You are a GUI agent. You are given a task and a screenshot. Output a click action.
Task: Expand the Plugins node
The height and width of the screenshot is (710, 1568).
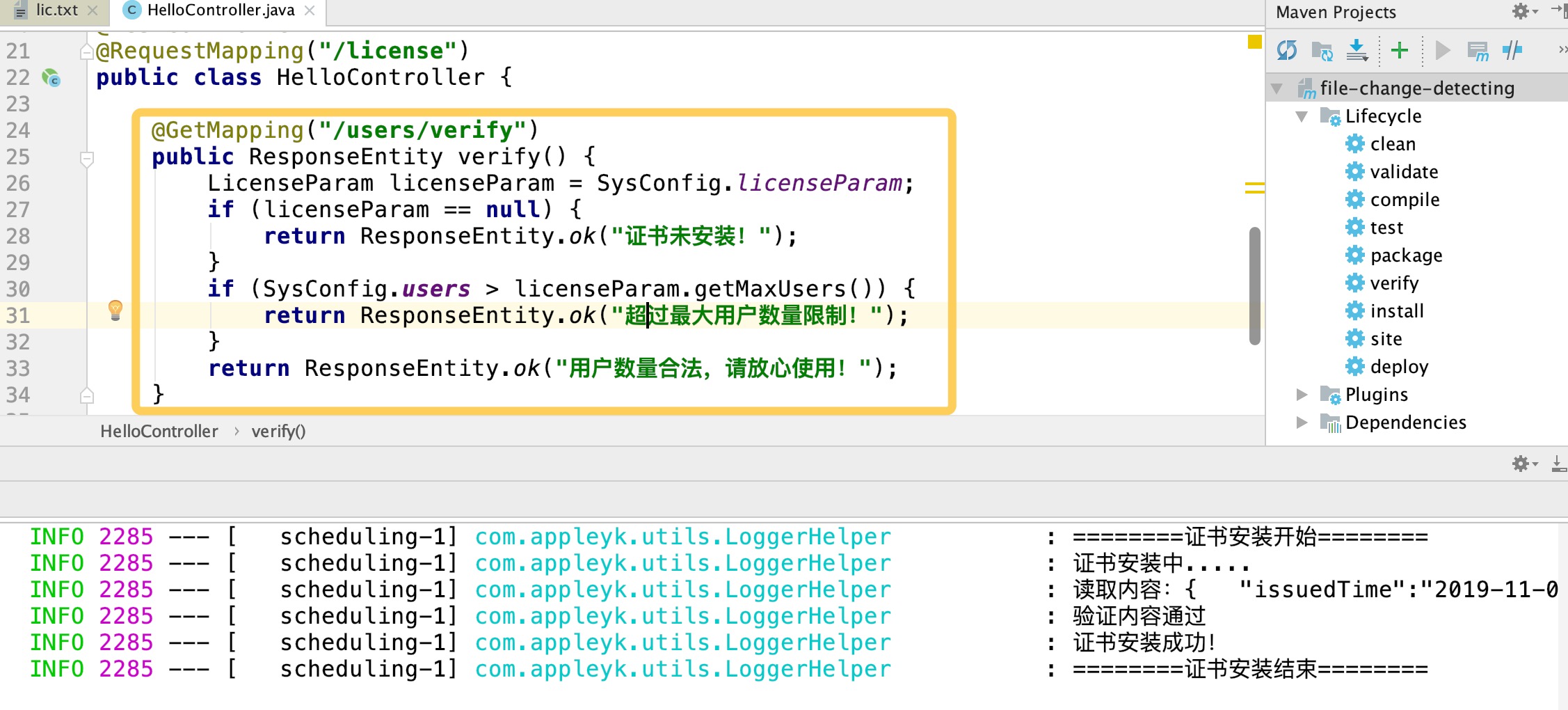pyautogui.click(x=1302, y=394)
